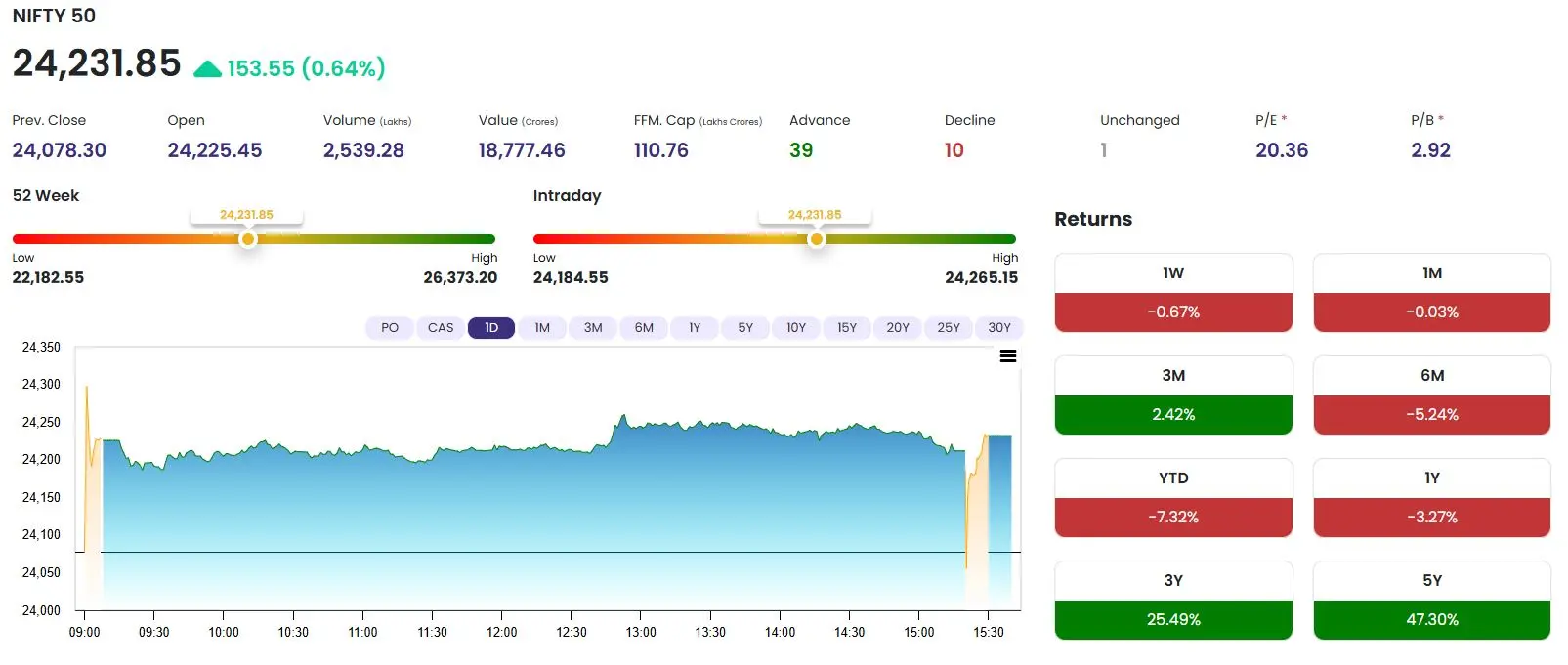
Task: Click the green up-arrow change indicator
Action: pos(207,68)
